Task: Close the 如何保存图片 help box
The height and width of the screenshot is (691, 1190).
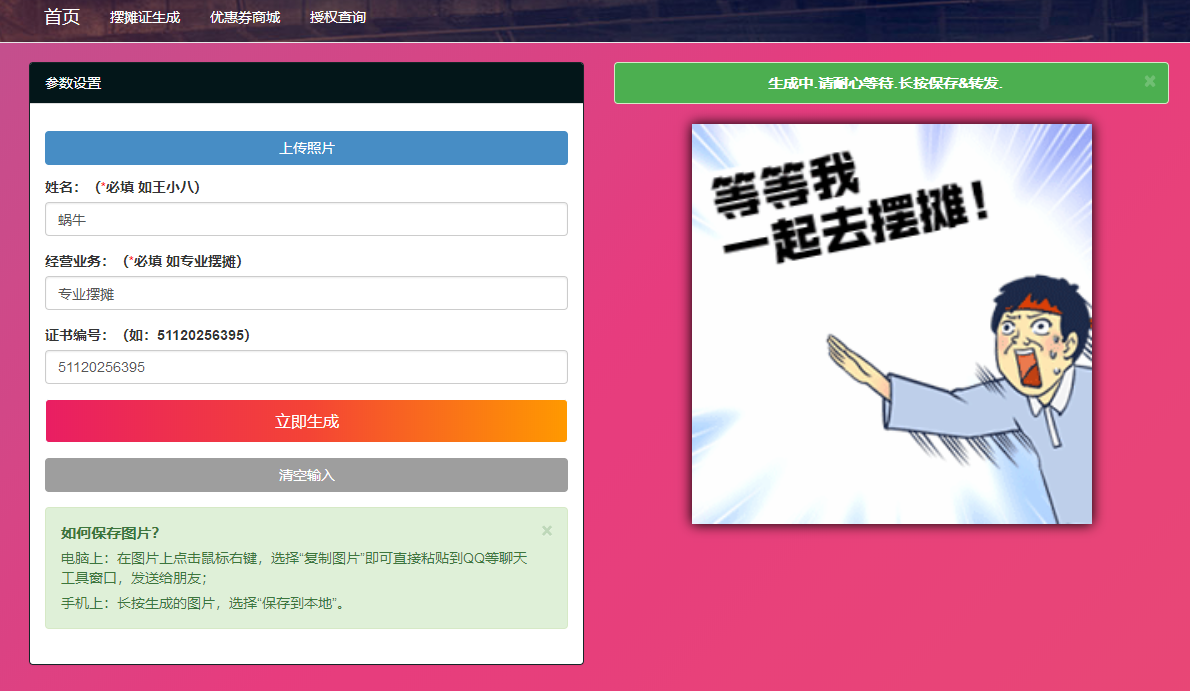Action: point(546,531)
